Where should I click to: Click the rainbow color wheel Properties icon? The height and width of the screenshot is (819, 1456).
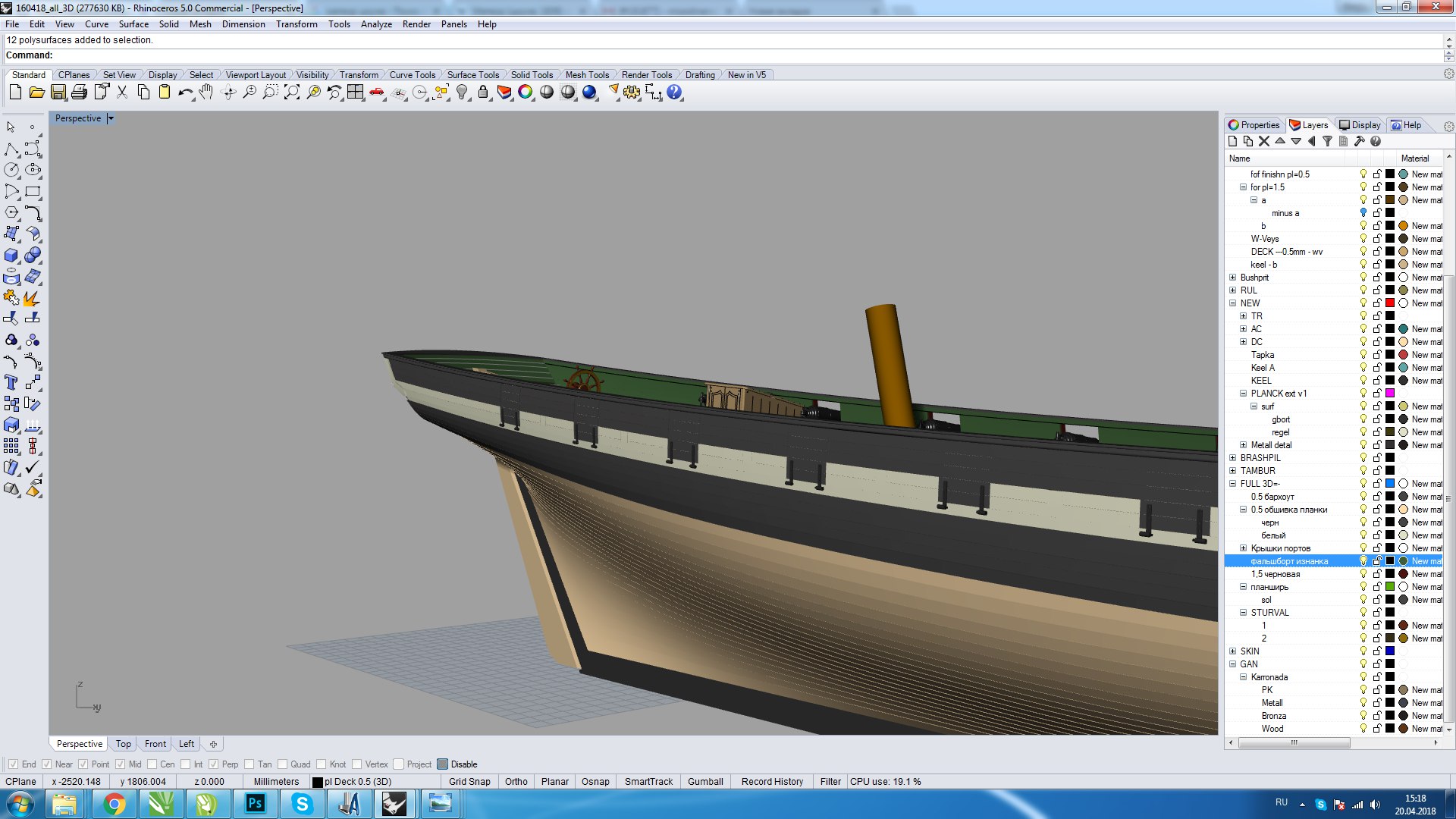[526, 93]
